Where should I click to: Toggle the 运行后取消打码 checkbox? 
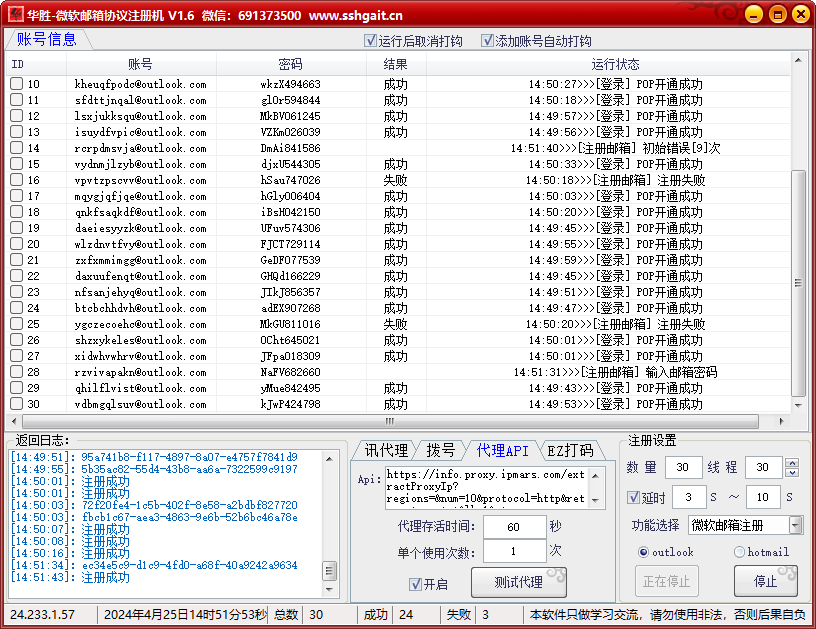pos(371,41)
